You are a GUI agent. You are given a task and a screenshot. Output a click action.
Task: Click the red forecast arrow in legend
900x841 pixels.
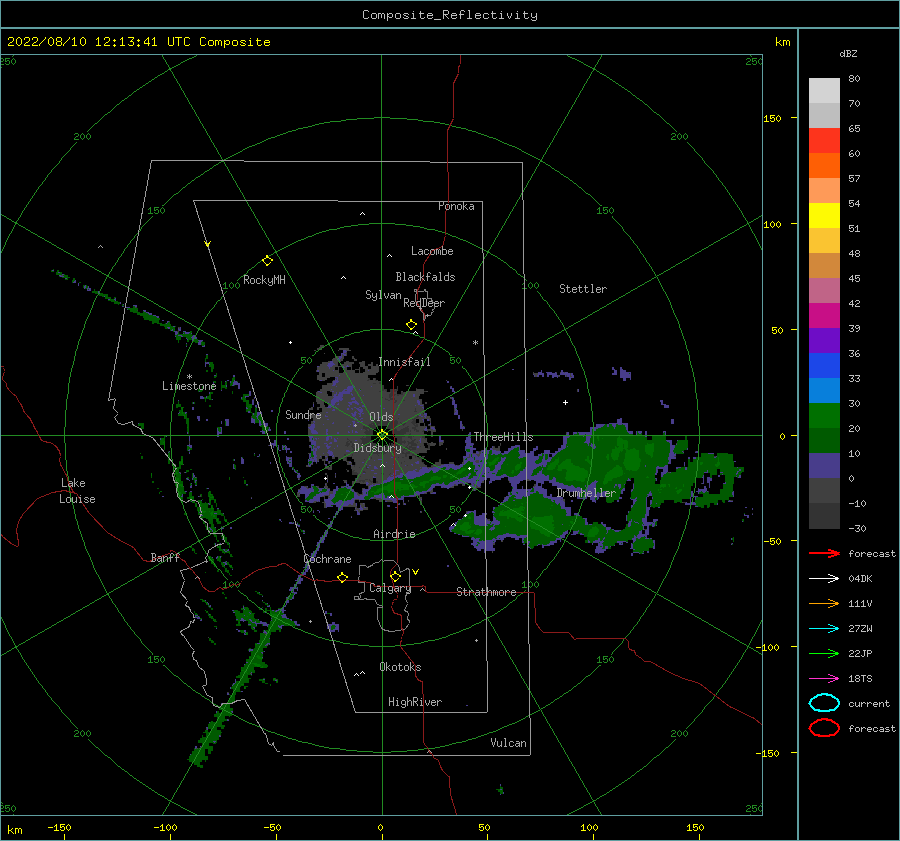click(824, 553)
